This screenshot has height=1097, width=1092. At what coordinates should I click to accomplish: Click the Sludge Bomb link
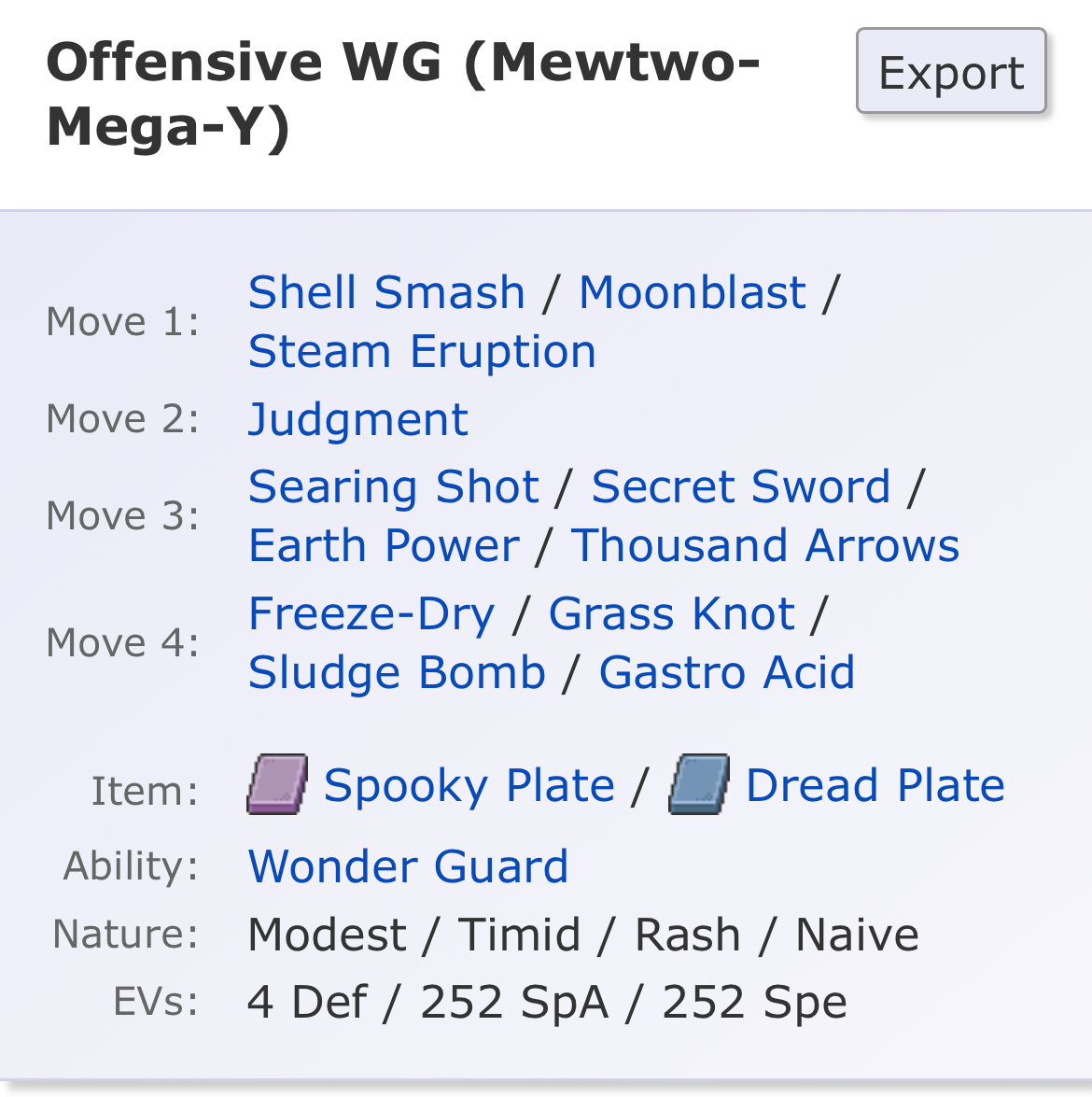[397, 673]
